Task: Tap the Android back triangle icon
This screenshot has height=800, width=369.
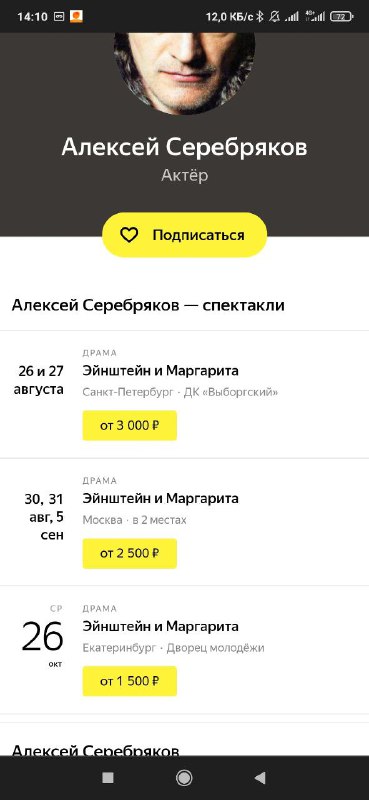Action: 260,778
